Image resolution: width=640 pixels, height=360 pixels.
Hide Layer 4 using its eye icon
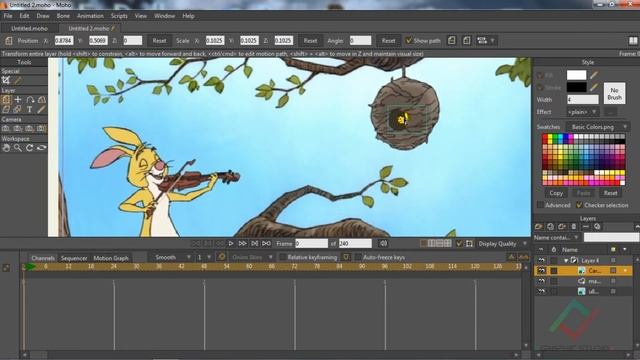point(541,260)
